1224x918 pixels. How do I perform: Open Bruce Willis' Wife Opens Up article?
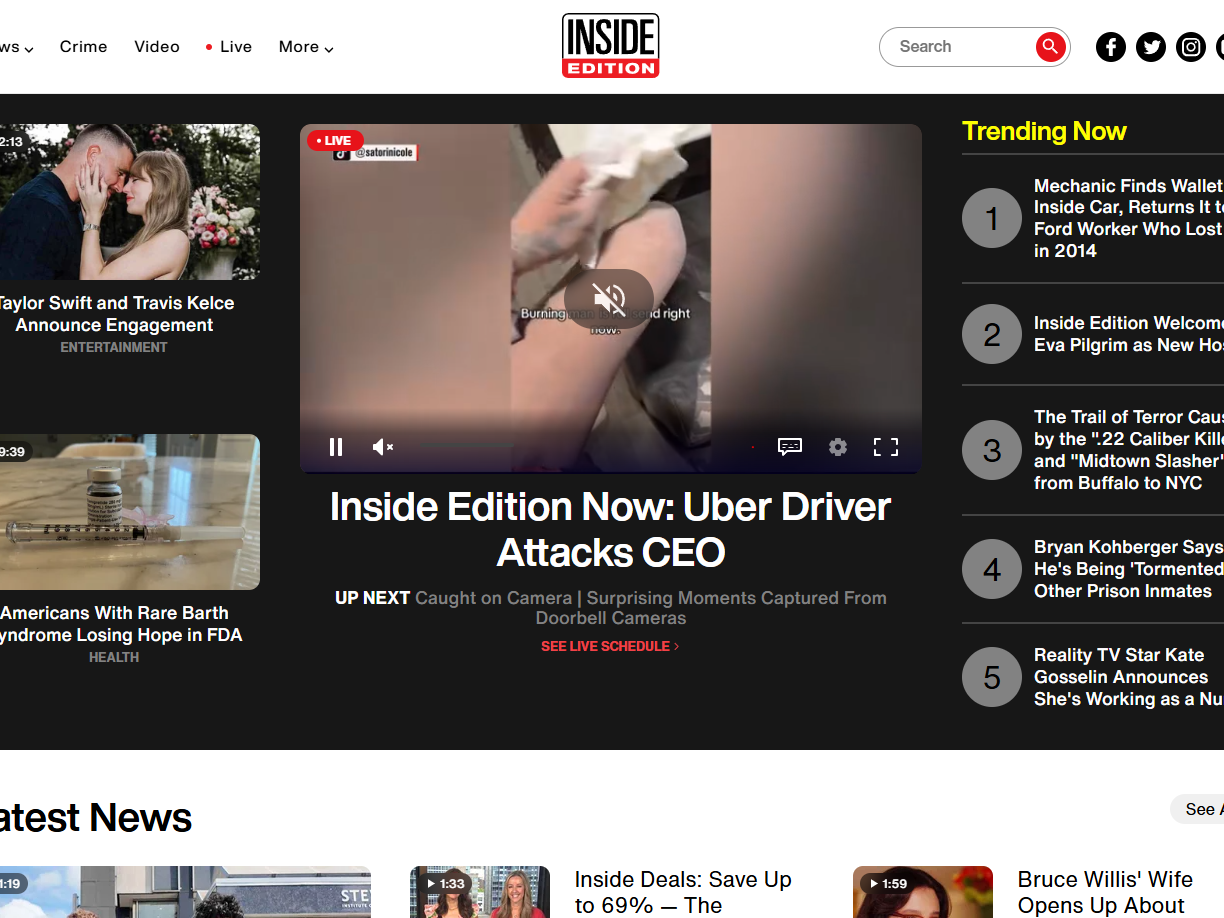click(1105, 893)
